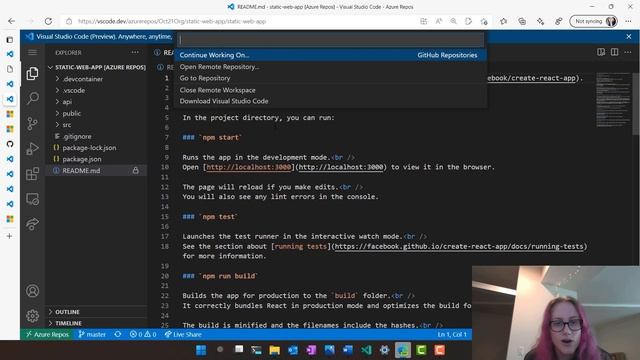The image size is (640, 360).
Task: Open editor more actions ellipsis
Action: click(x=628, y=52)
